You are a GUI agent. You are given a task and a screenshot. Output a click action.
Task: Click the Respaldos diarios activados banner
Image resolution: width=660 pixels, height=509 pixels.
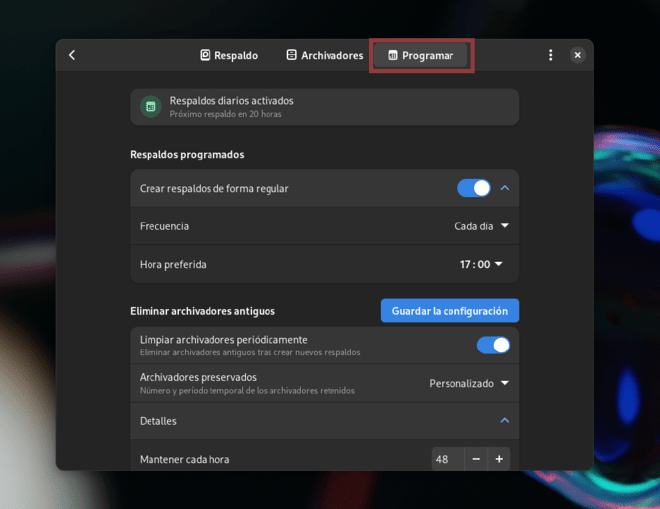click(325, 107)
